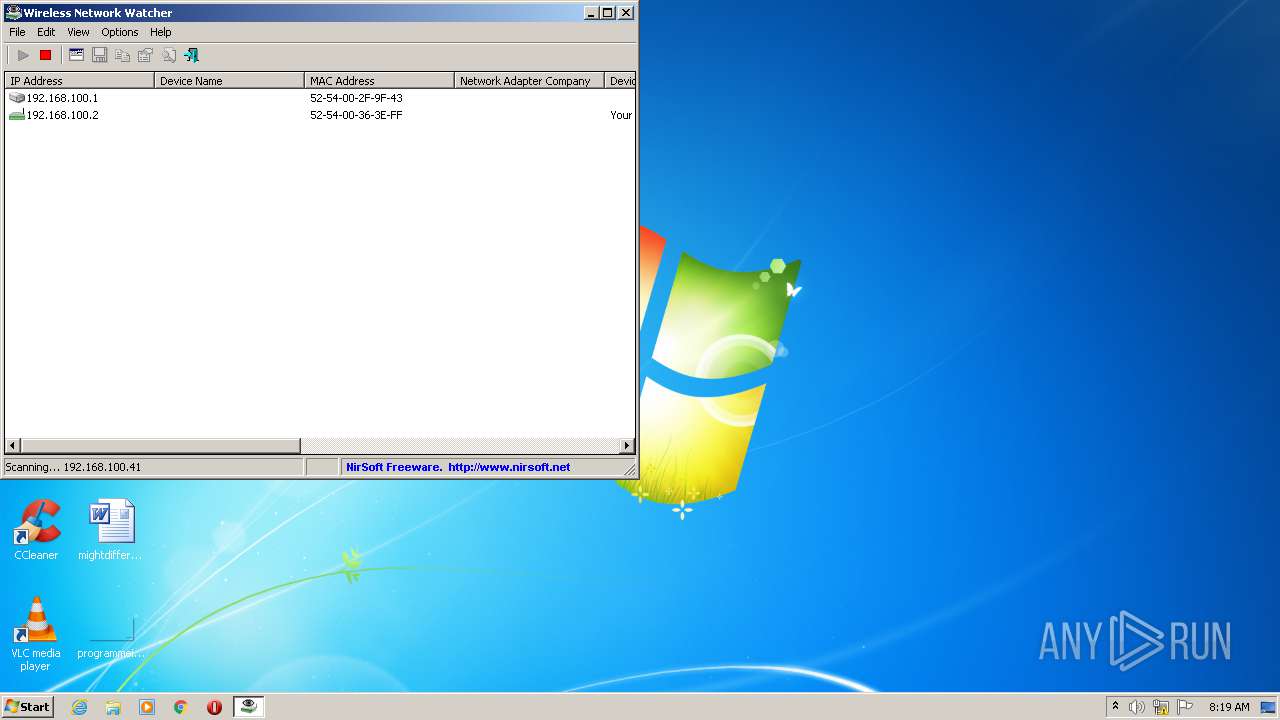
Task: Stop scanning with the red stop icon
Action: [45, 55]
